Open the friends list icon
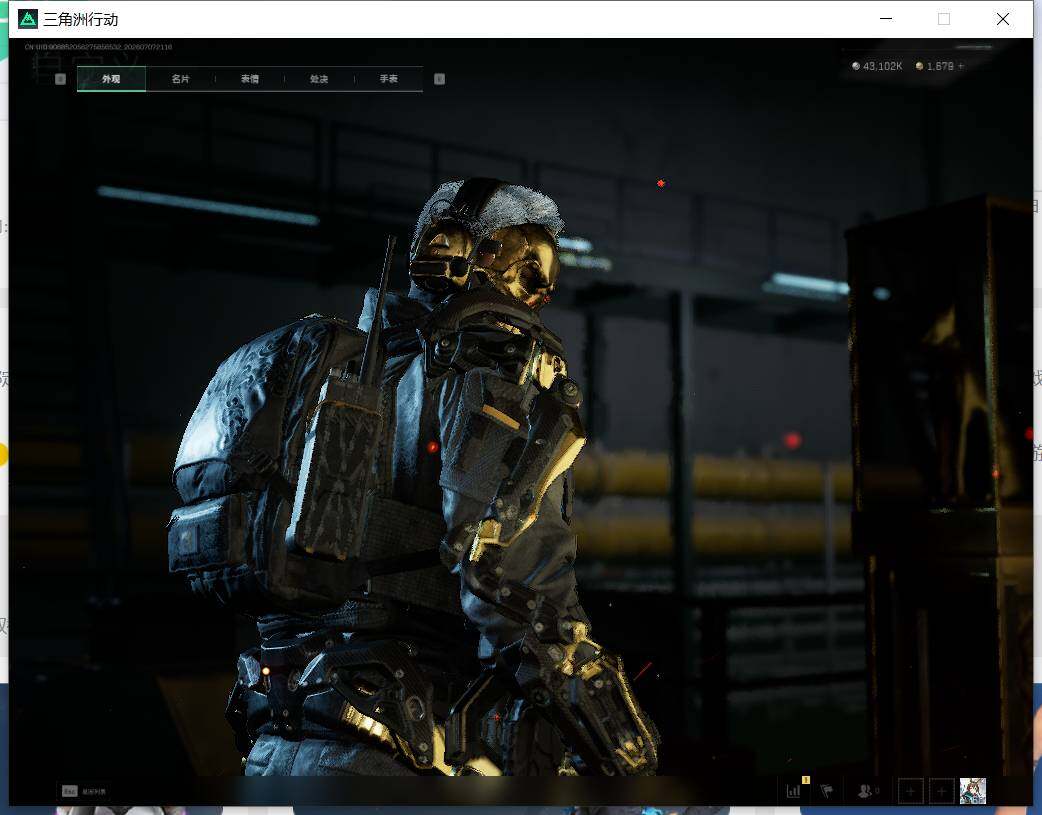 865,791
